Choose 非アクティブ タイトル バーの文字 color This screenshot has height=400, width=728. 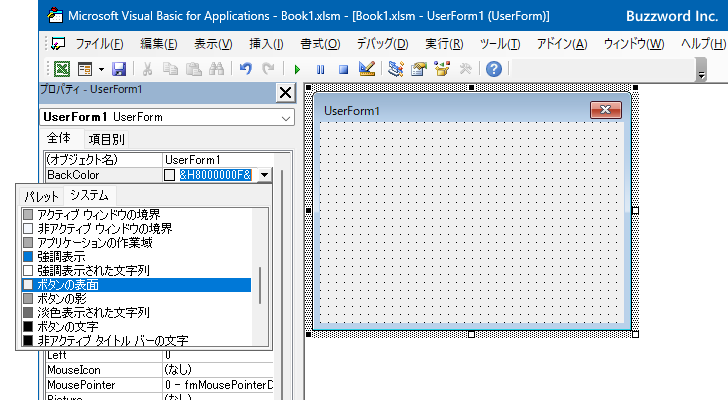click(136, 340)
